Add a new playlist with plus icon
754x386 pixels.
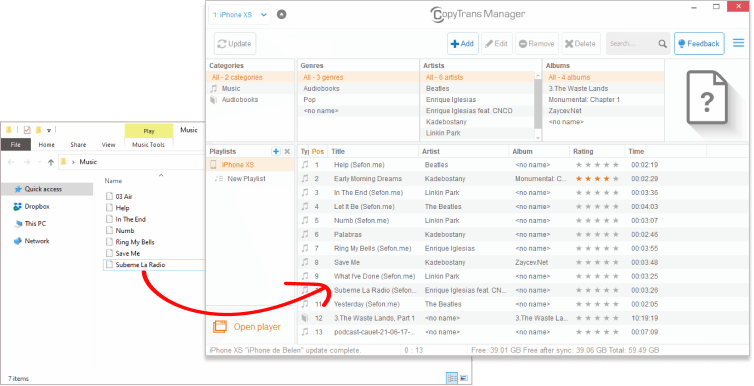coord(276,151)
